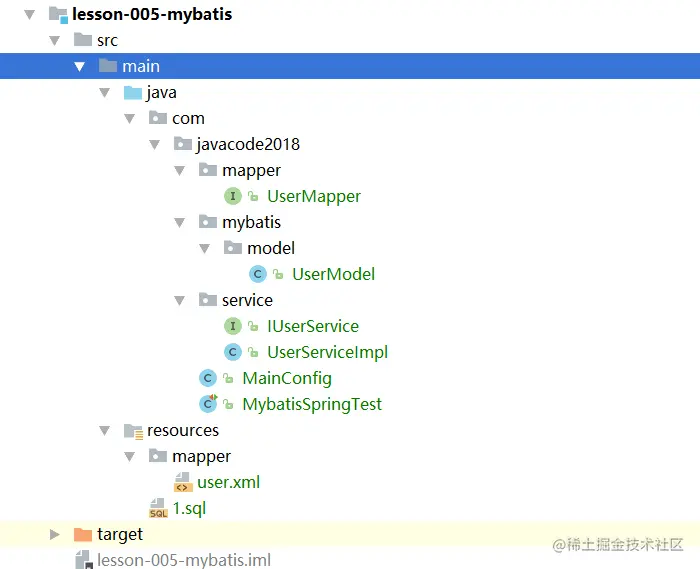Collapse the java folder arrow

104,93
